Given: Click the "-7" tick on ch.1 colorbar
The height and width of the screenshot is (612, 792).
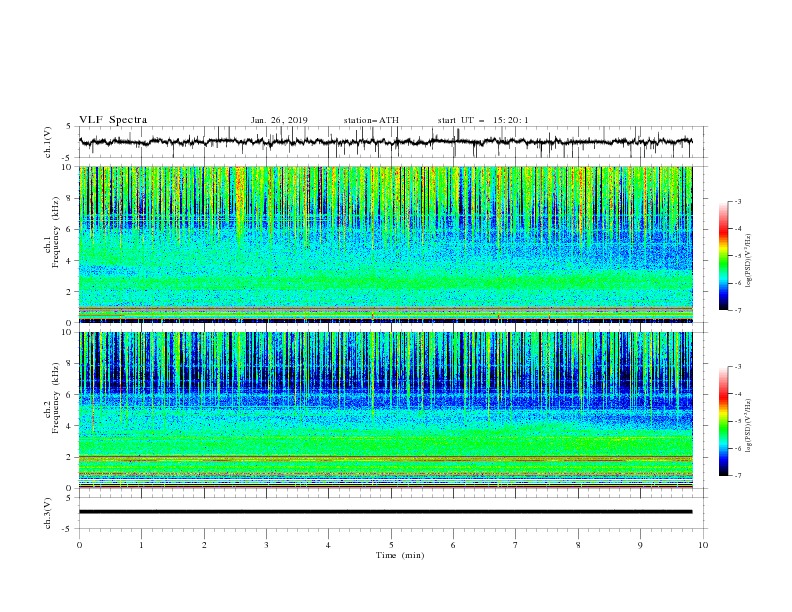Looking at the screenshot, I should tap(737, 310).
